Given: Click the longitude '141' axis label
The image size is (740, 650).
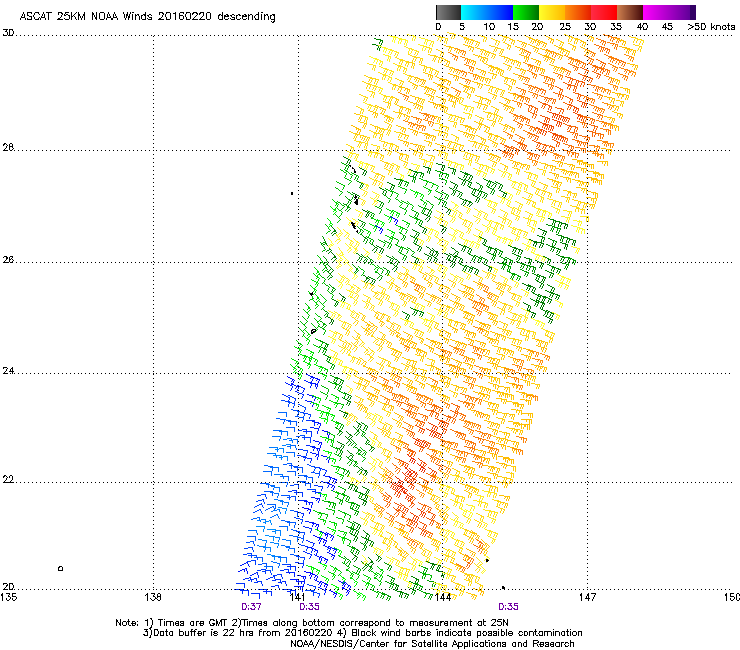Looking at the screenshot, I should pos(298,597).
